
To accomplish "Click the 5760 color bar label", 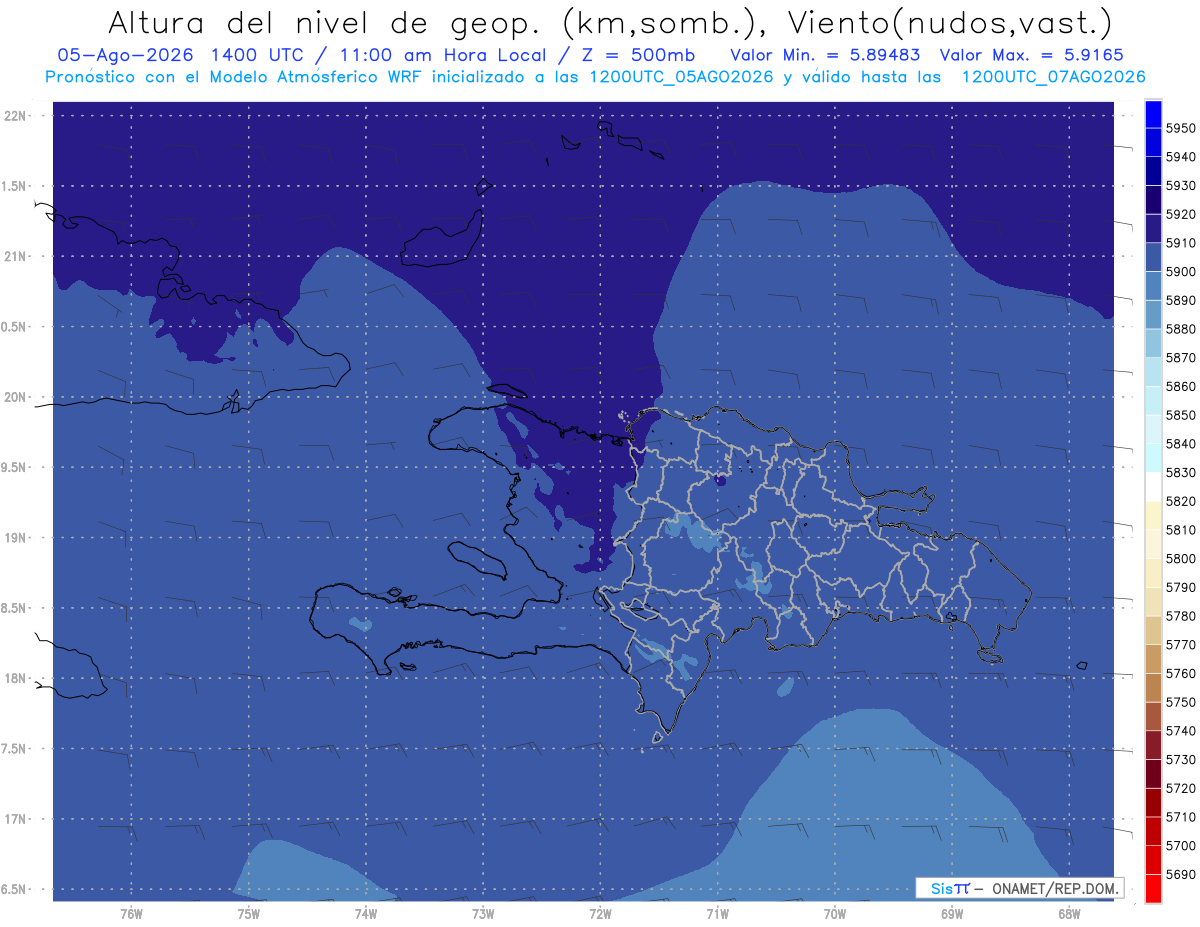I will (1180, 673).
